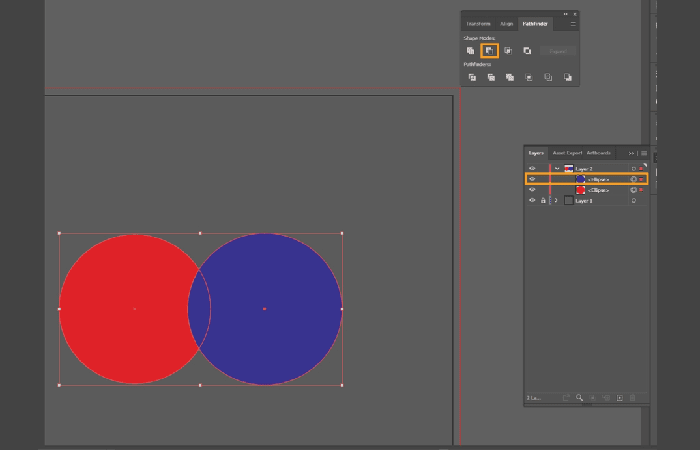The height and width of the screenshot is (450, 700).
Task: Select the Layer 2 row
Action: [587, 169]
